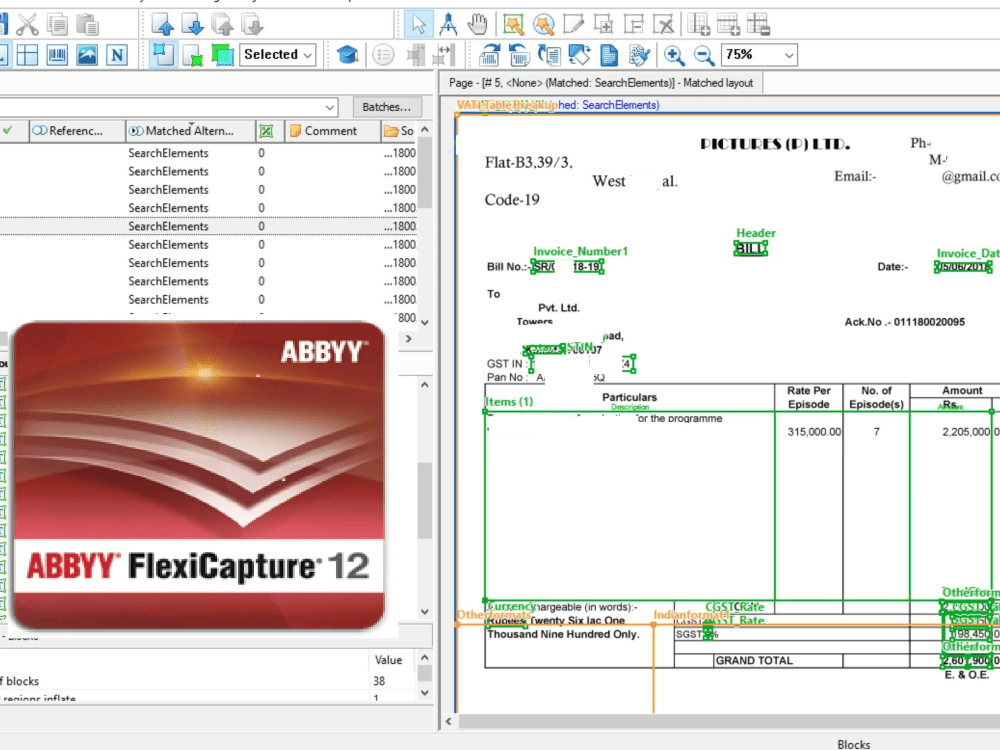
Task: Click the blue graduation cap training icon
Action: click(347, 53)
